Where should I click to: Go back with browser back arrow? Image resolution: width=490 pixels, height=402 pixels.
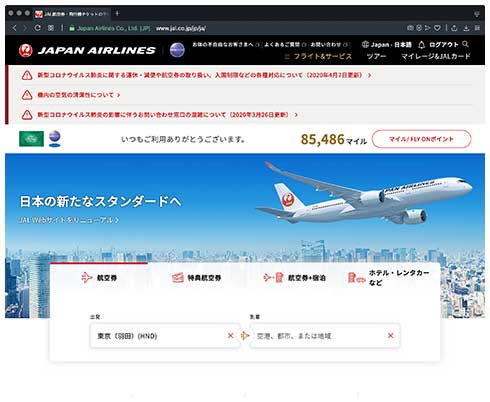pos(14,28)
